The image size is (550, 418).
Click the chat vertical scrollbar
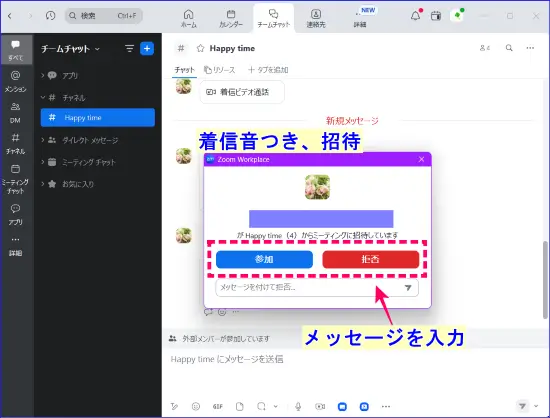[545, 280]
